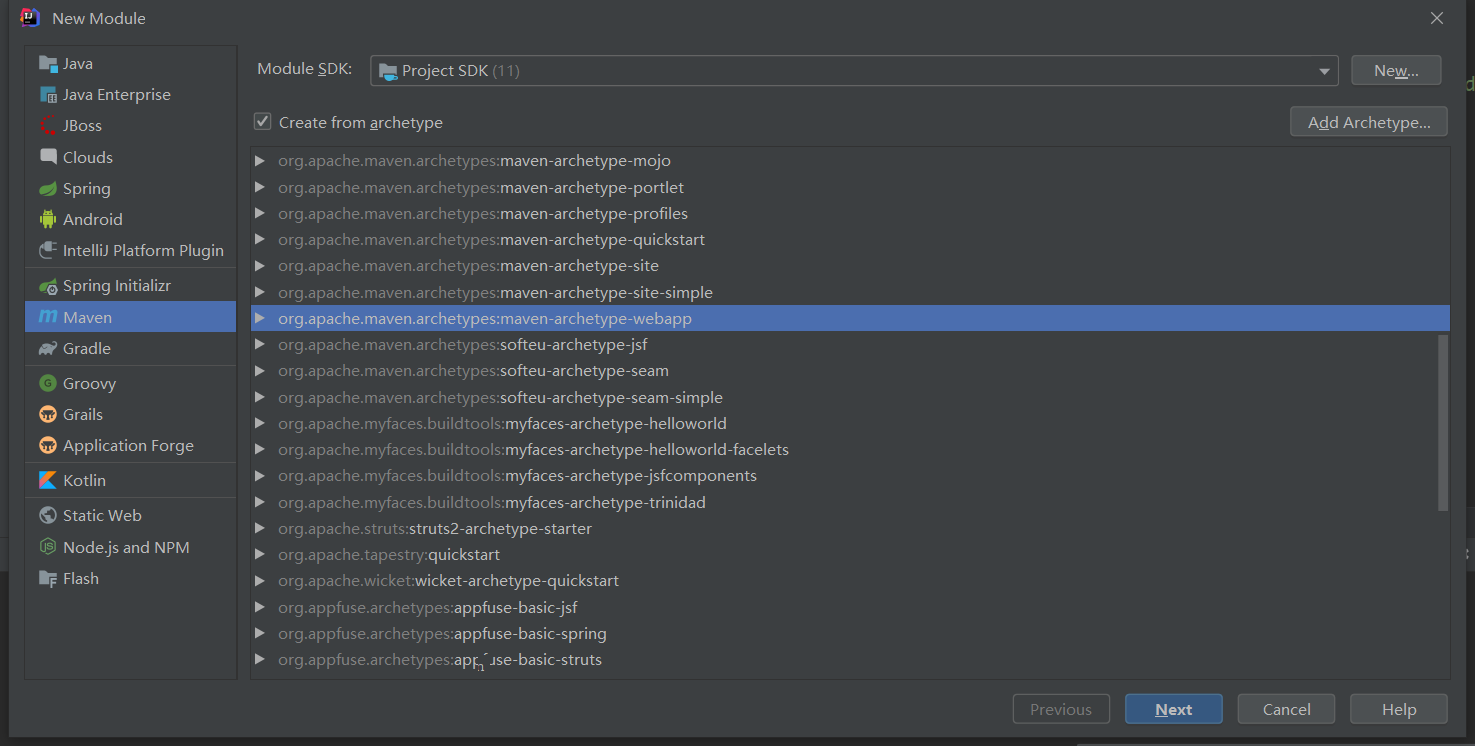Click the Groovy icon in sidebar

(x=47, y=384)
